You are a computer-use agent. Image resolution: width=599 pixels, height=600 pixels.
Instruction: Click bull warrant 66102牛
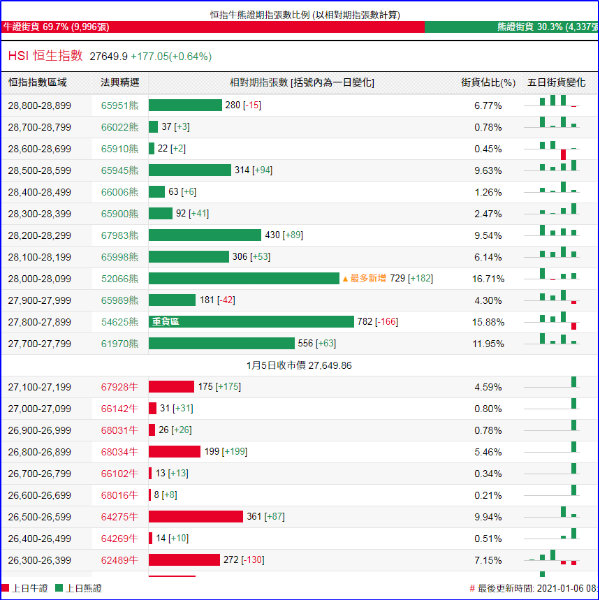[119, 474]
